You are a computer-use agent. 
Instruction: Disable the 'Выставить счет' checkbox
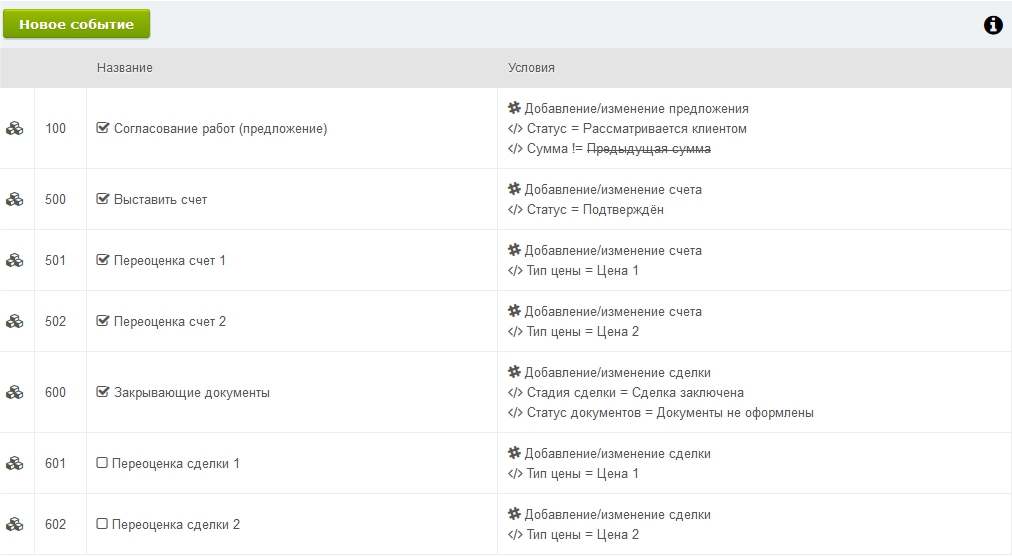pos(102,199)
